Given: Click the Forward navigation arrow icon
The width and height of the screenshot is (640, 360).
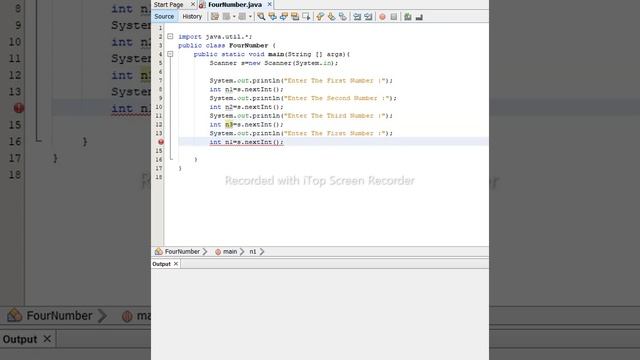Looking at the screenshot, I should click(x=242, y=17).
